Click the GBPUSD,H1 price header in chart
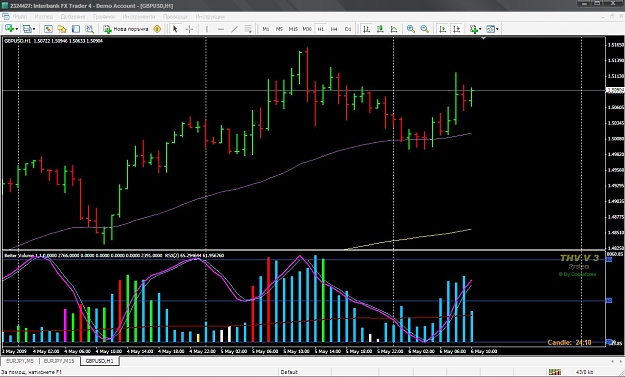 (x=53, y=41)
